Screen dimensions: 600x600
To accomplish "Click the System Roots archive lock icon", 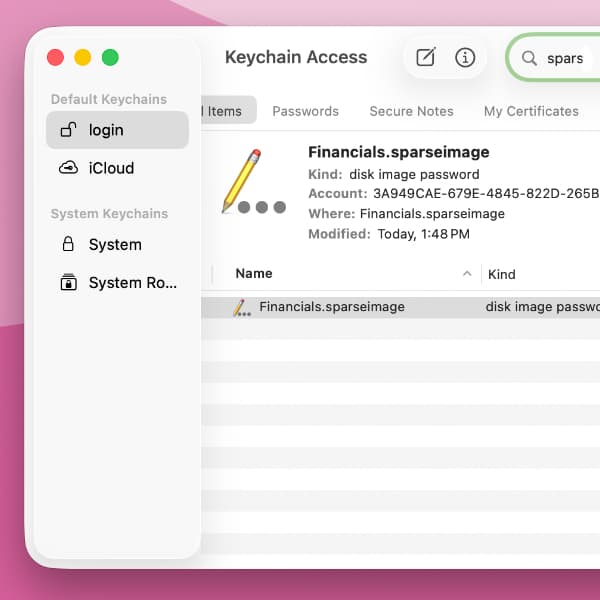I will point(68,282).
